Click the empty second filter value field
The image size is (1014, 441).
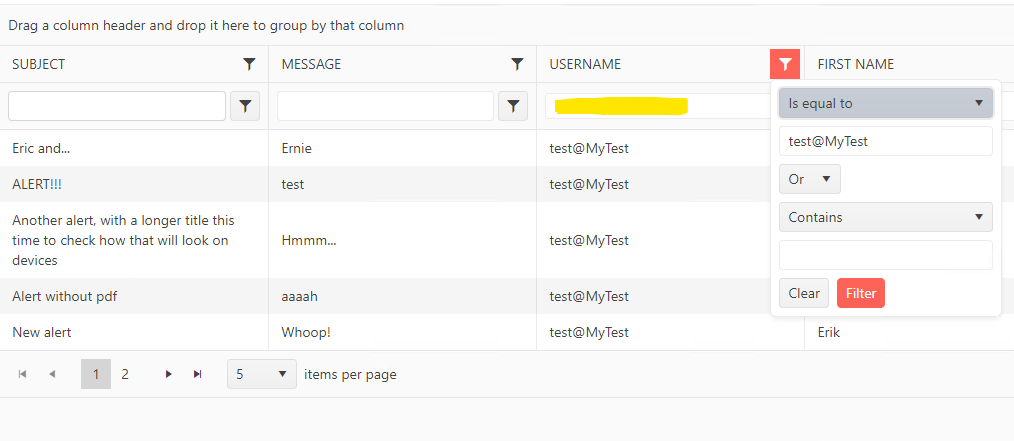[x=886, y=255]
